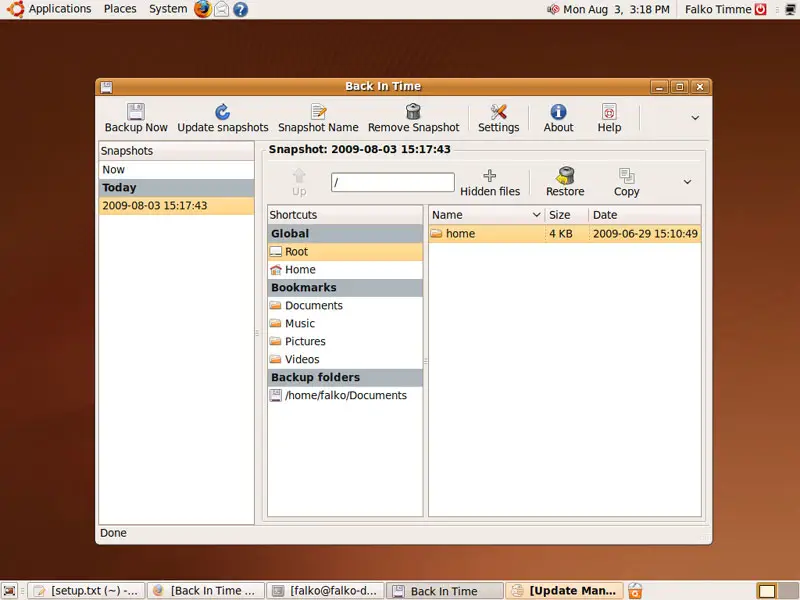Click the Copy files icon
Viewport: 800px width, 600px height.
pyautogui.click(x=627, y=176)
